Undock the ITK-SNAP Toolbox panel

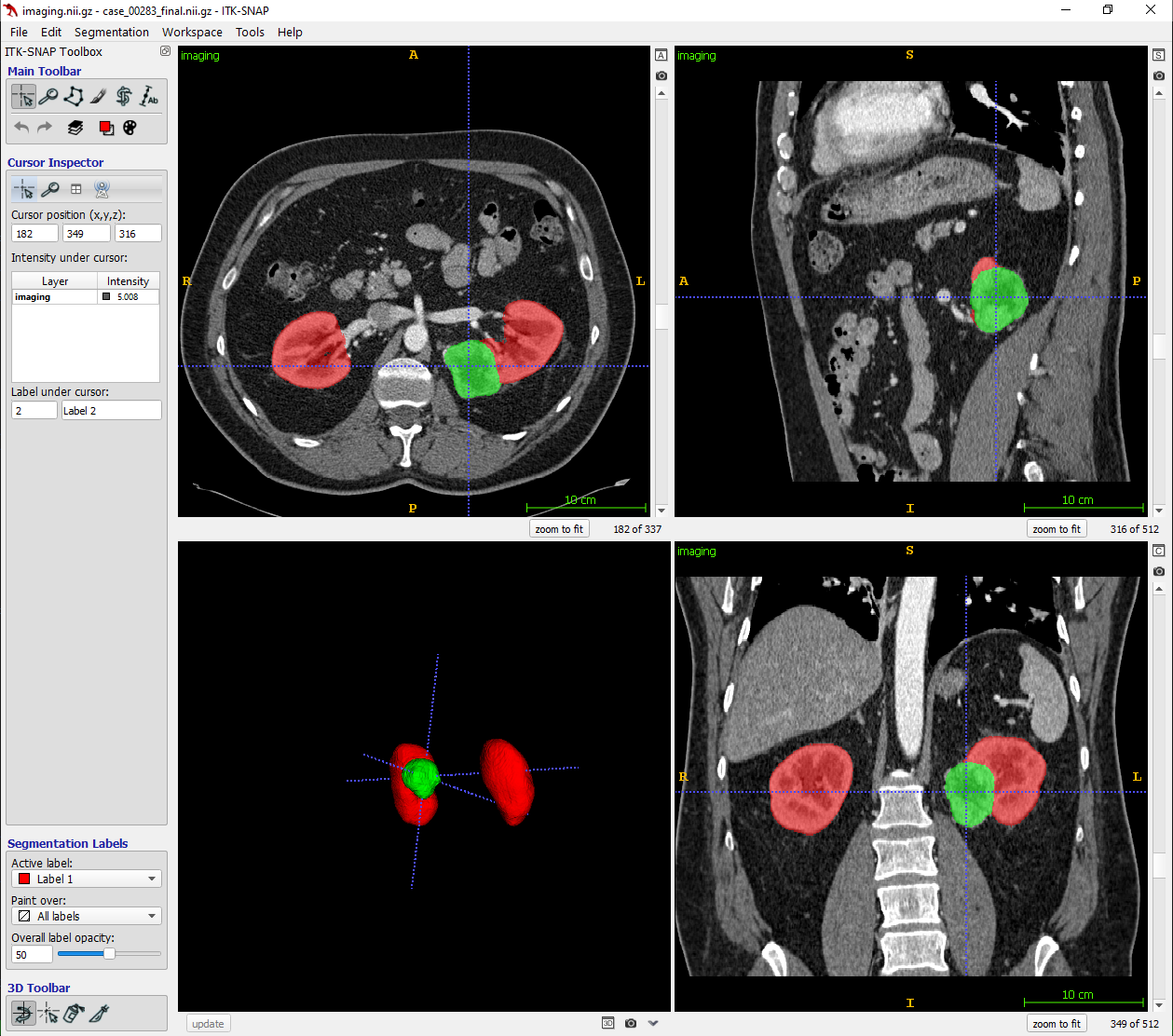click(165, 51)
